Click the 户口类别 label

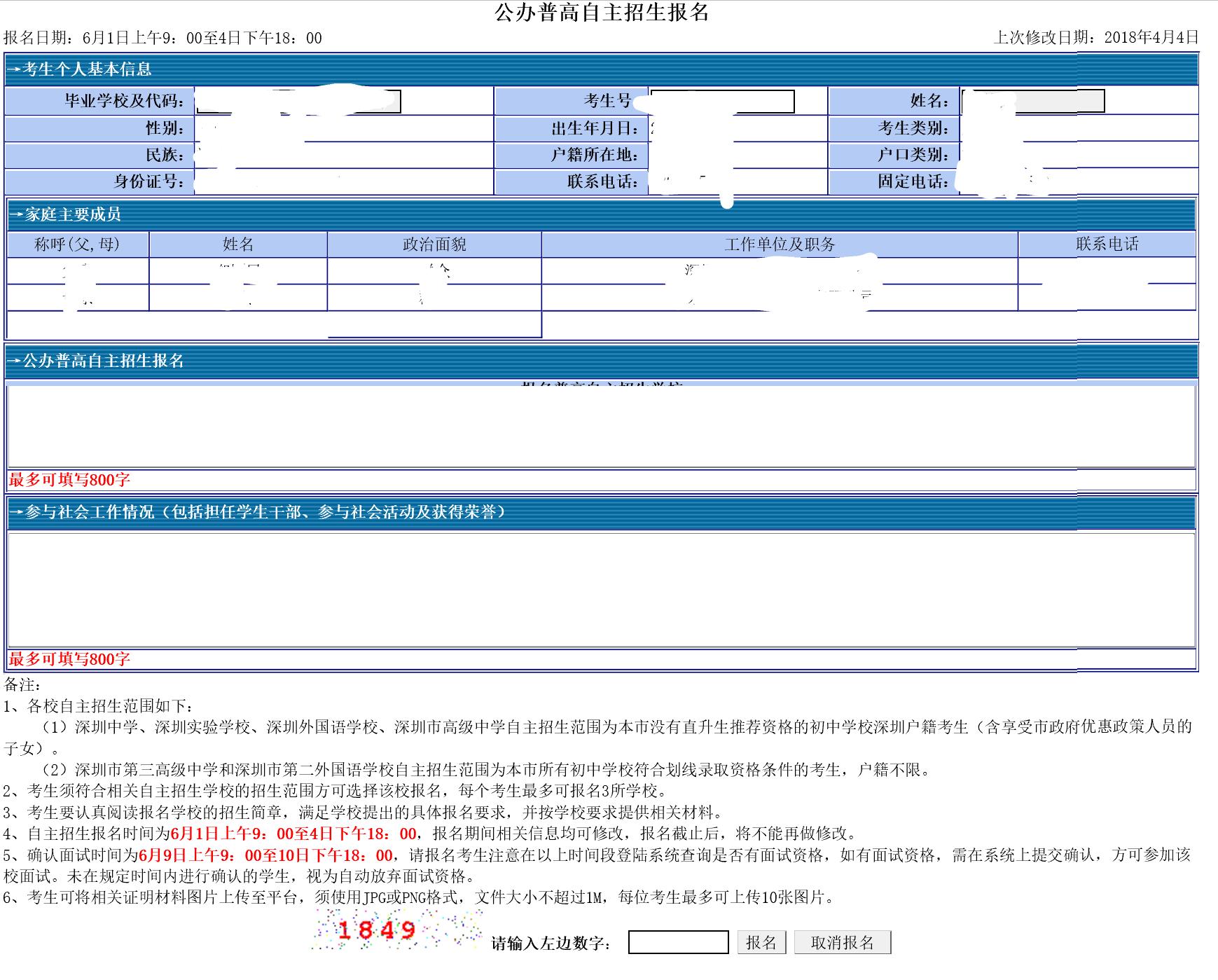pyautogui.click(x=913, y=155)
